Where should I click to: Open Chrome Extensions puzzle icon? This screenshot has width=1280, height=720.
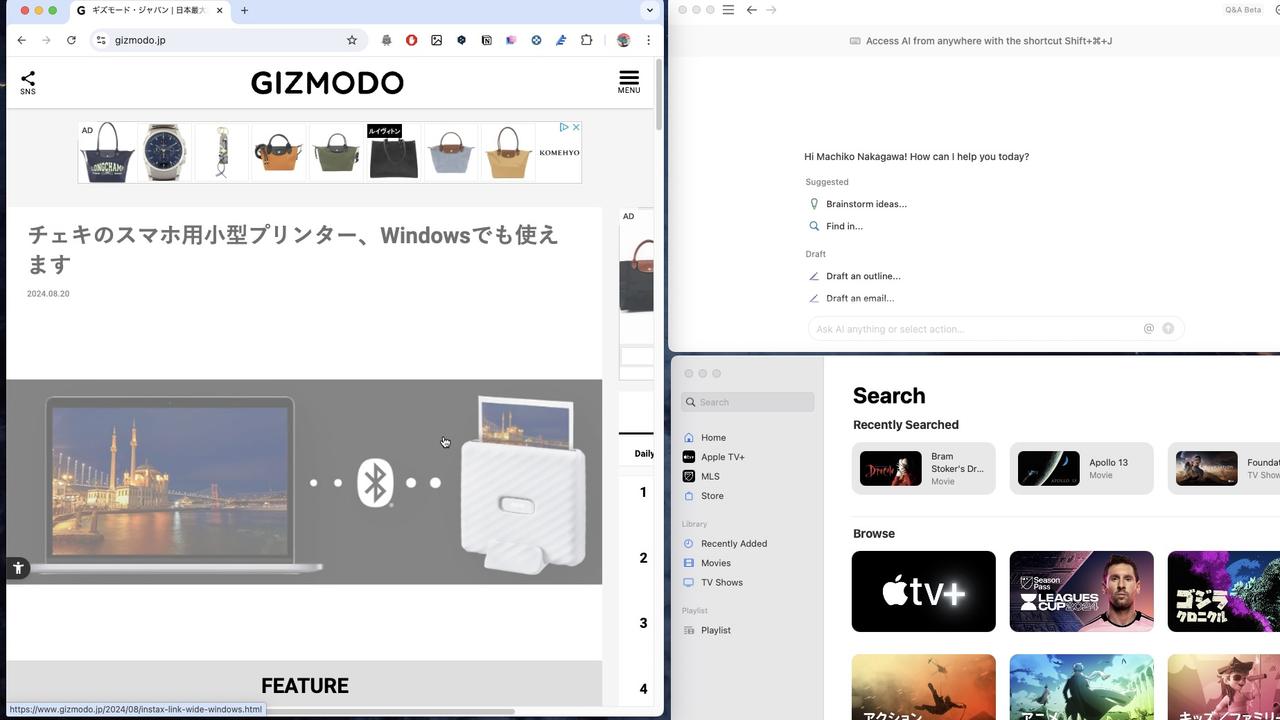click(x=586, y=40)
